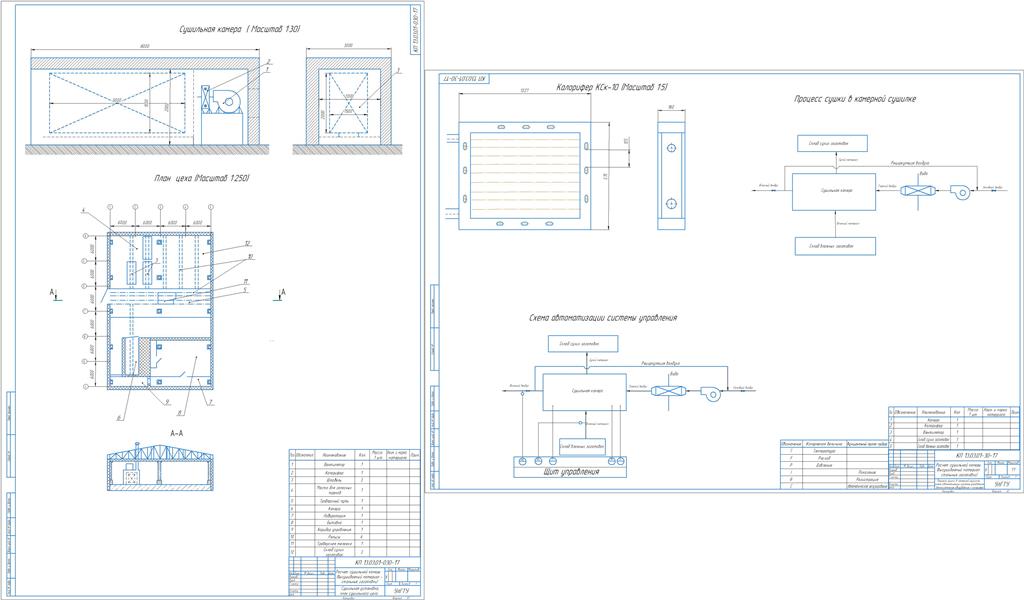The height and width of the screenshot is (600, 1024).
Task: Select the "А-А" section heading above the cross-section
Action: (x=176, y=433)
